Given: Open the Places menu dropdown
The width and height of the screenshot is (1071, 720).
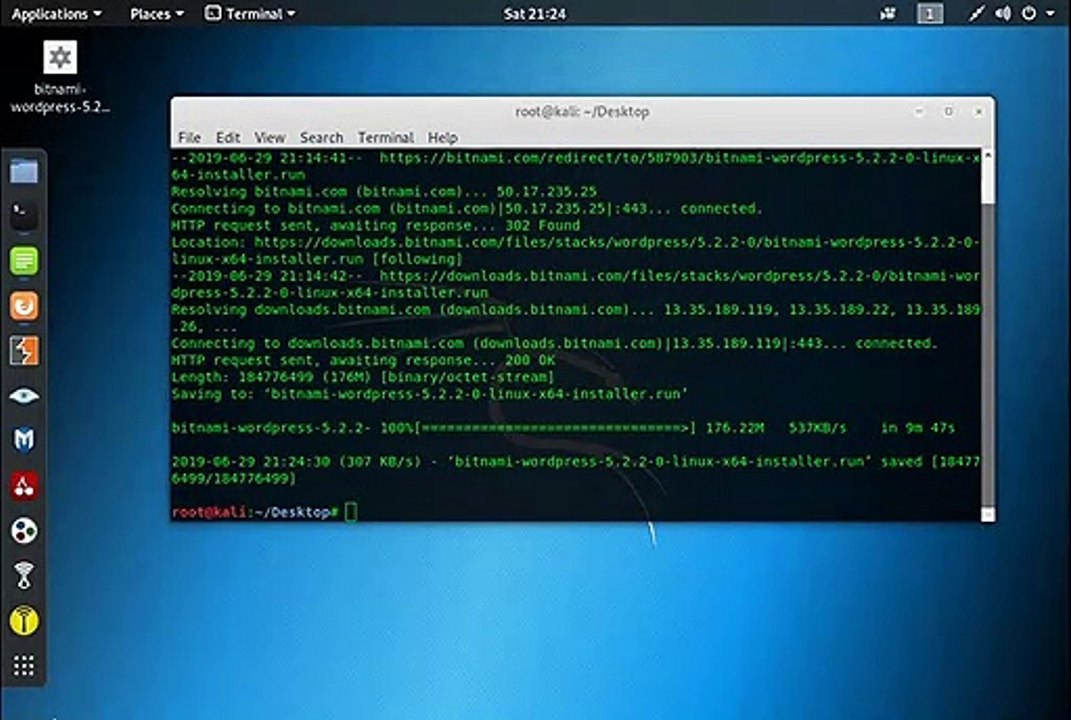Looking at the screenshot, I should [156, 14].
